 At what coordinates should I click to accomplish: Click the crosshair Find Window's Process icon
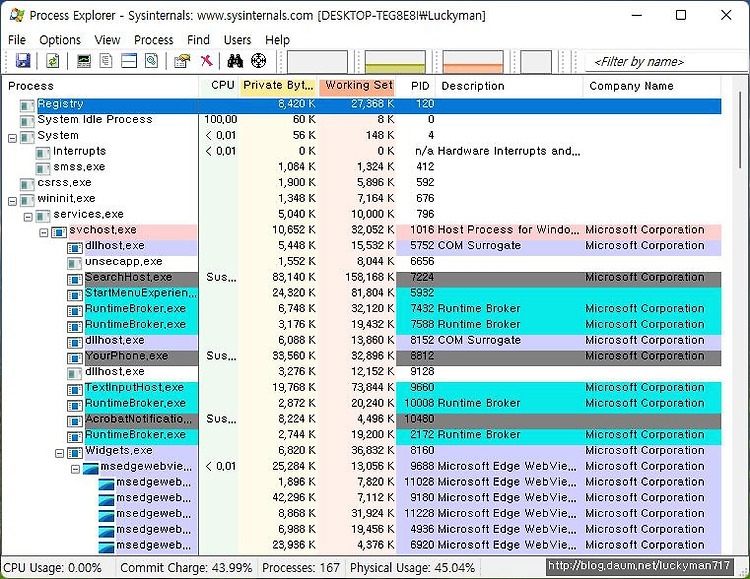258,61
